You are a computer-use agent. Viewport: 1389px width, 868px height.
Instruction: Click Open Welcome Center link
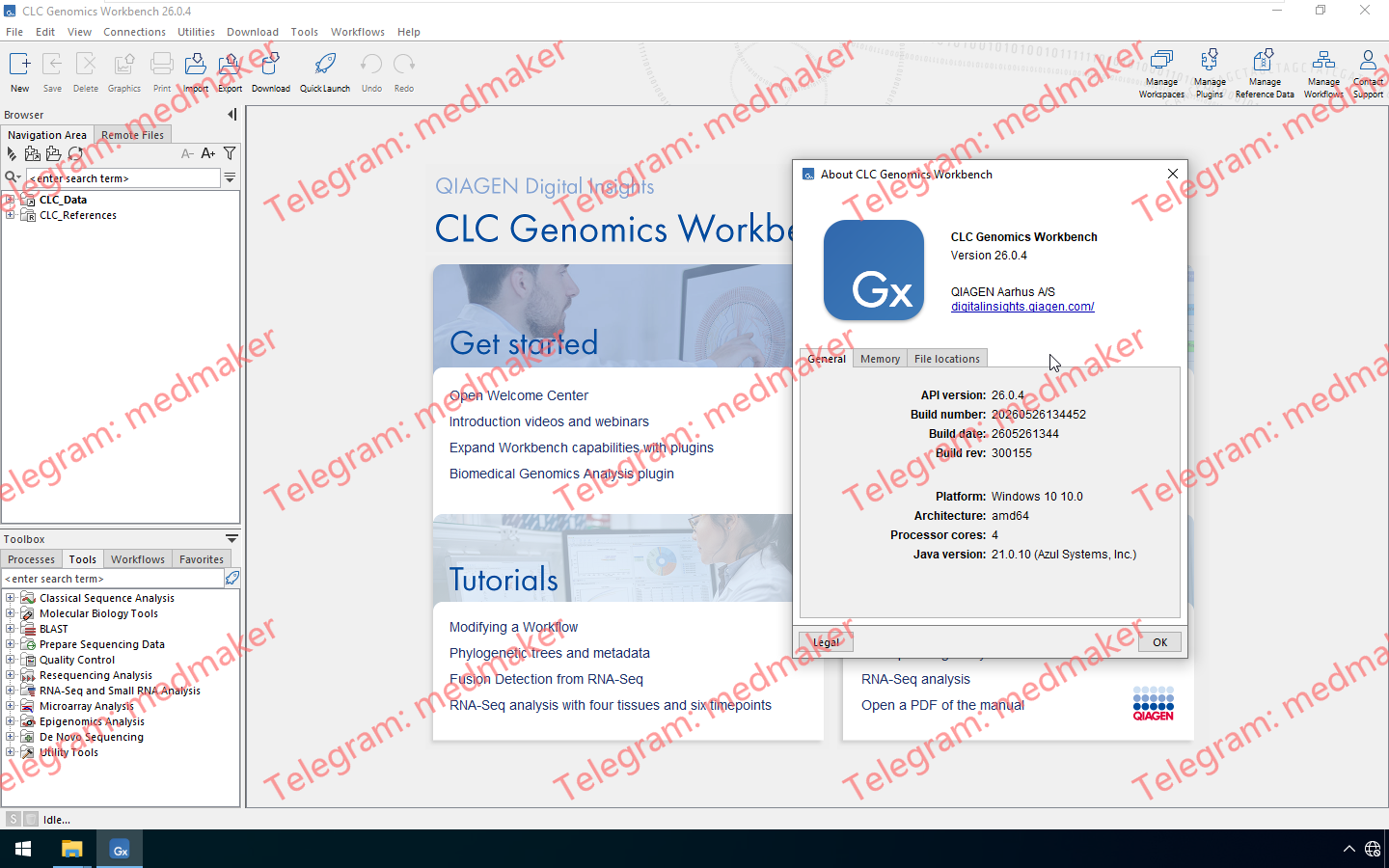(x=518, y=395)
